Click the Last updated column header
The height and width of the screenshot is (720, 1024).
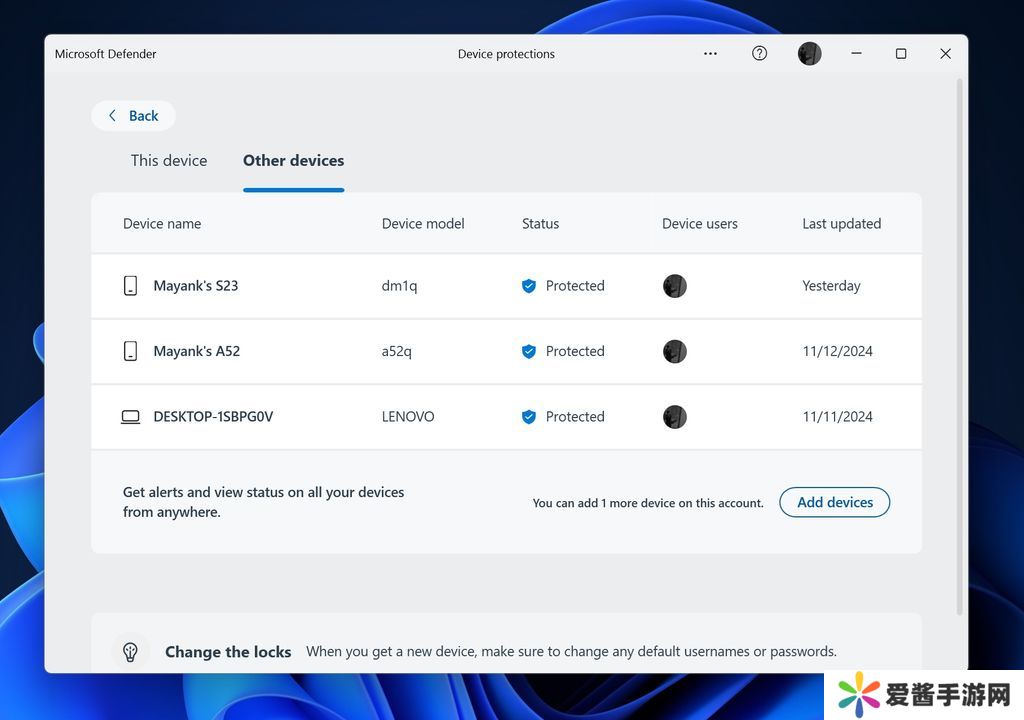[x=841, y=224]
